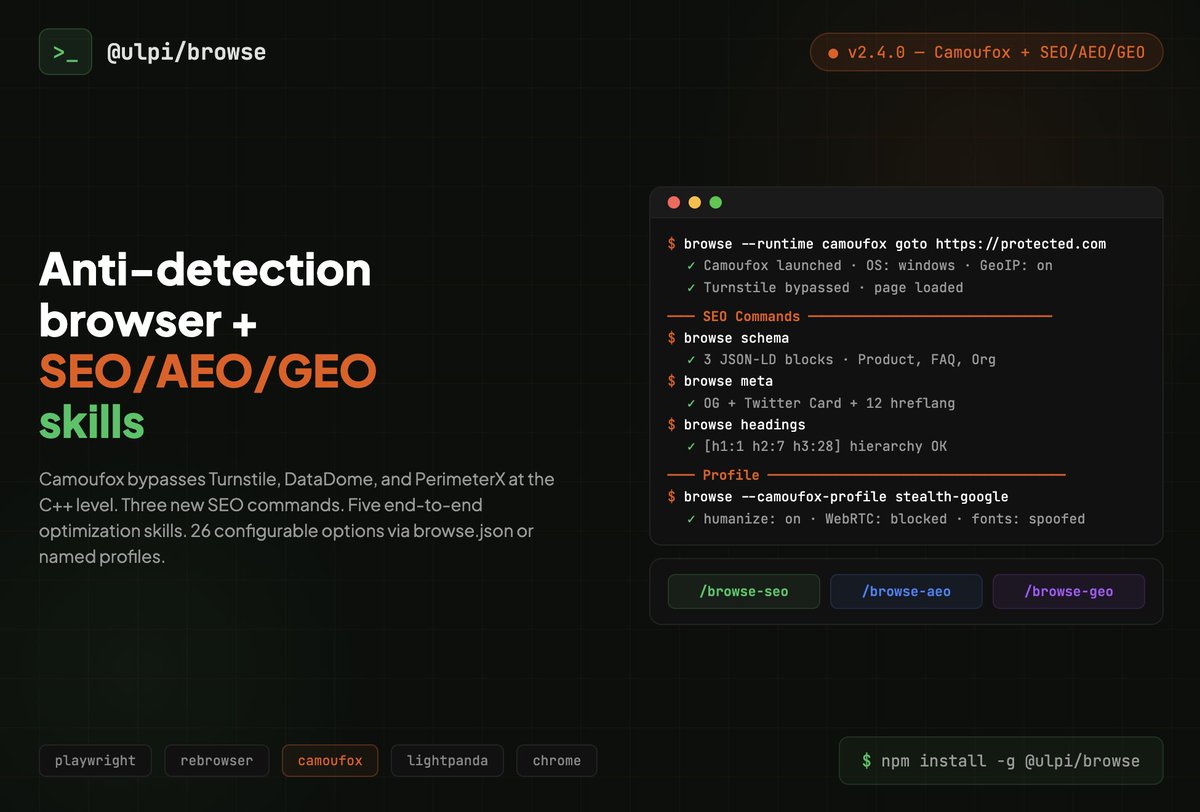Select the camoufox tag

tap(330, 760)
